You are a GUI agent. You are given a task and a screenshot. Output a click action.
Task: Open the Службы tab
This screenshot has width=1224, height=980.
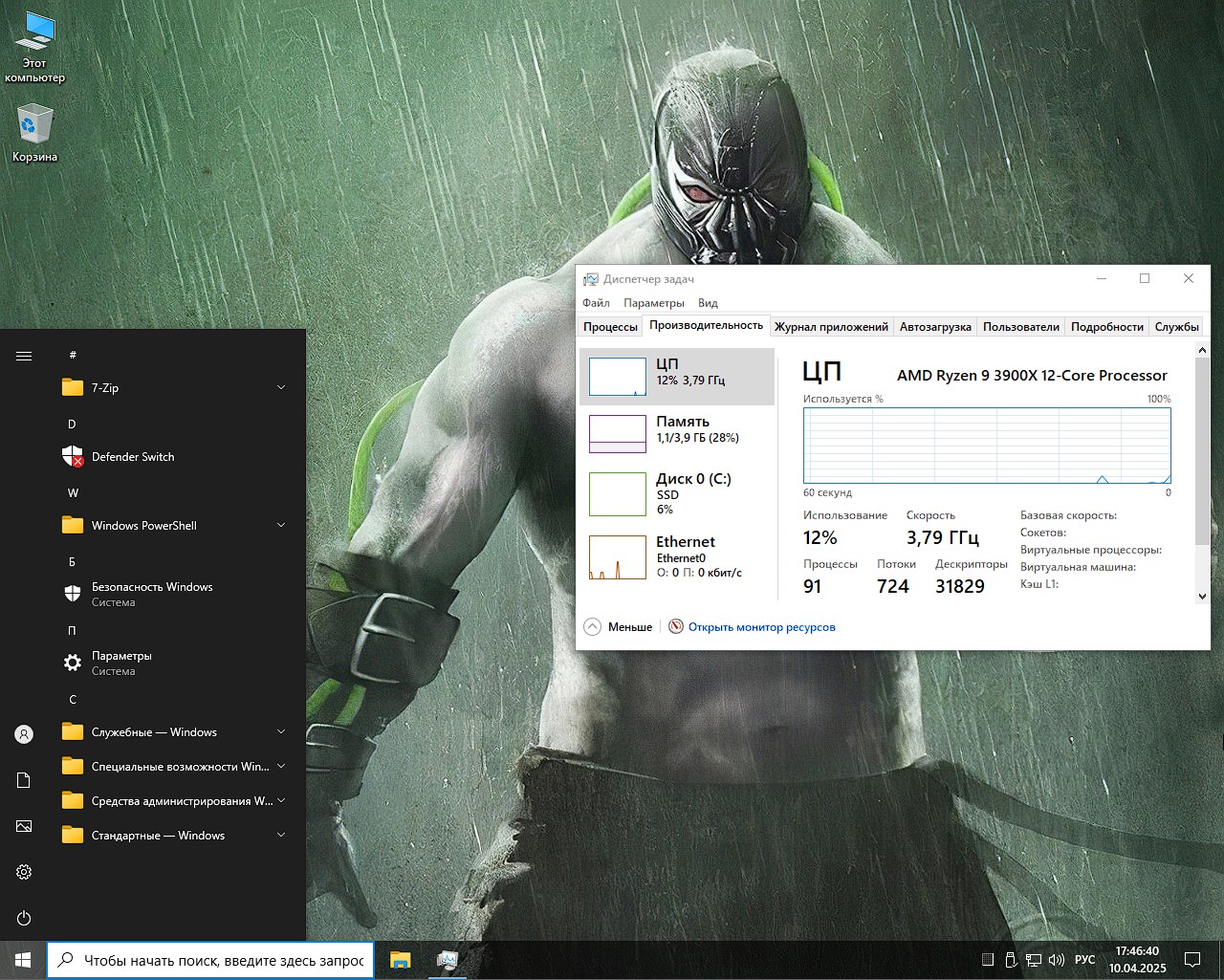tap(1176, 327)
